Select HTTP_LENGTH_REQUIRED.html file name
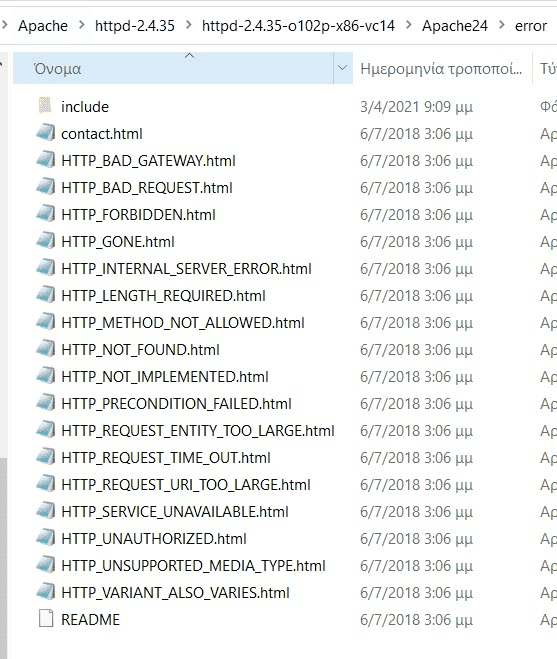The width and height of the screenshot is (557, 659). pos(164,295)
